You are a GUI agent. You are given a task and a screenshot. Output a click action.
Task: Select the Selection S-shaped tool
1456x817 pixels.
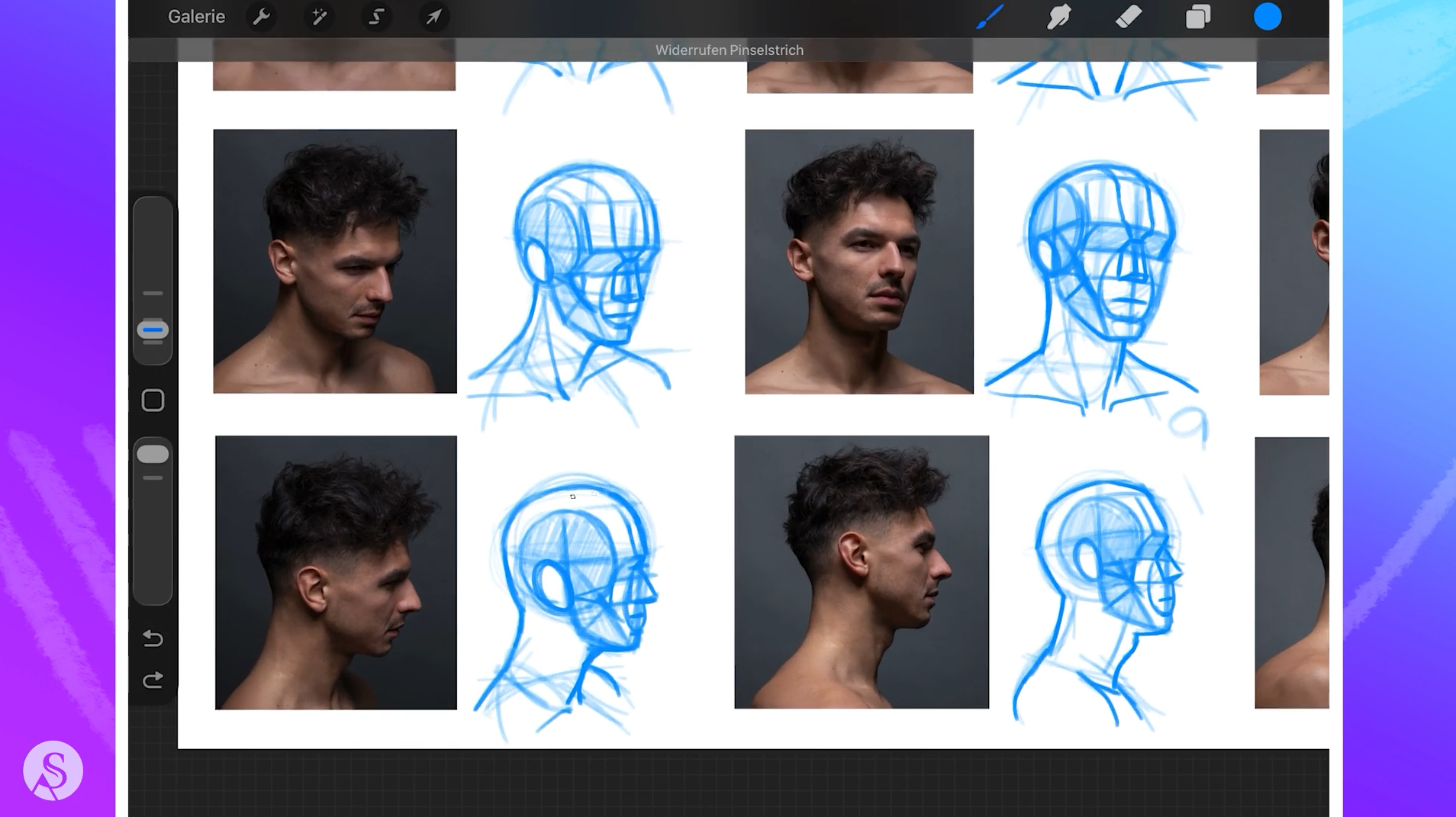click(x=376, y=17)
